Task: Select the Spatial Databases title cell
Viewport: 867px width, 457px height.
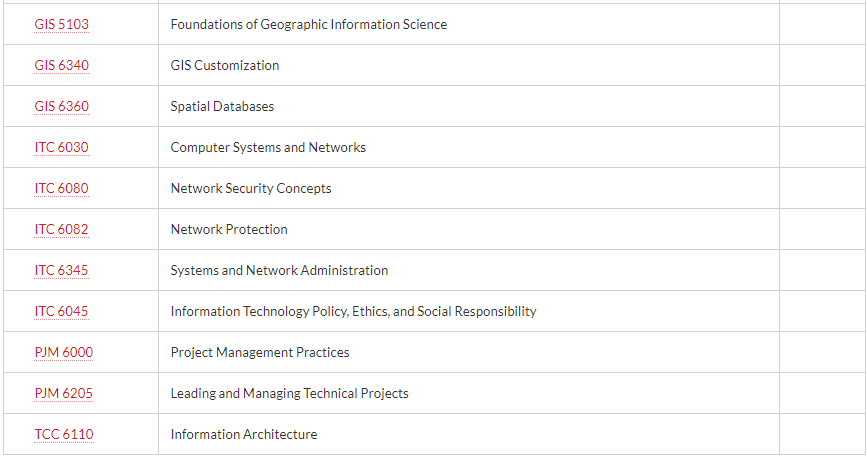Action: [x=469, y=106]
